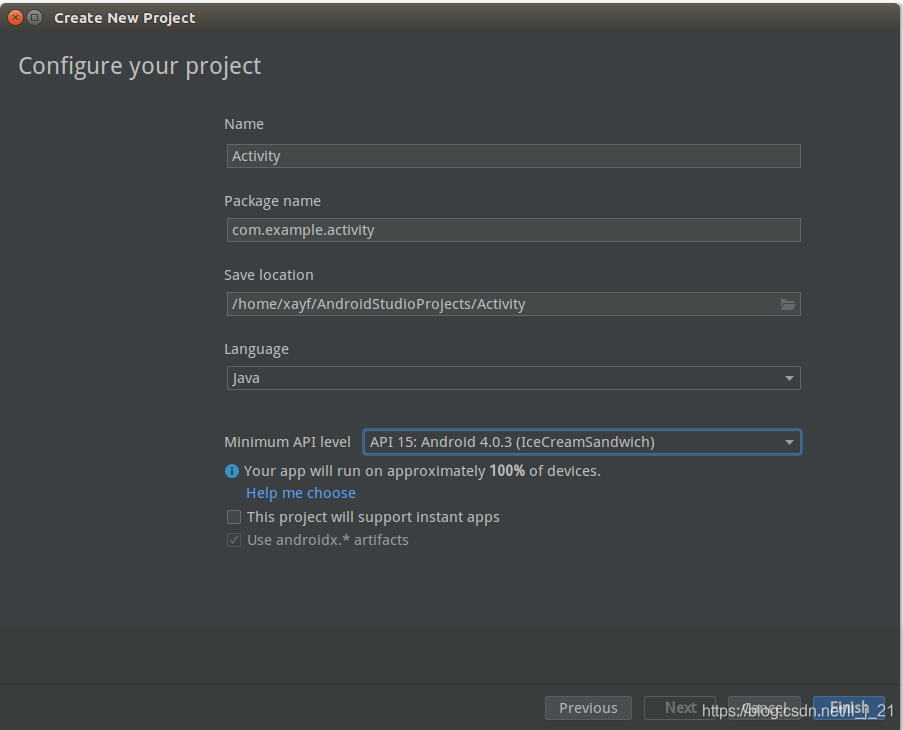Click the Previous button

pos(588,708)
